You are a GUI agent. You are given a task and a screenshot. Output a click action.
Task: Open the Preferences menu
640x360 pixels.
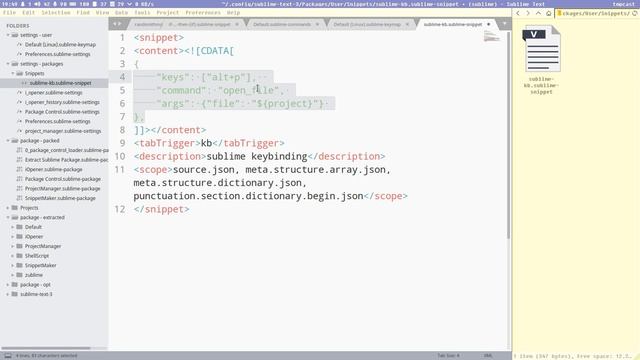click(x=203, y=13)
